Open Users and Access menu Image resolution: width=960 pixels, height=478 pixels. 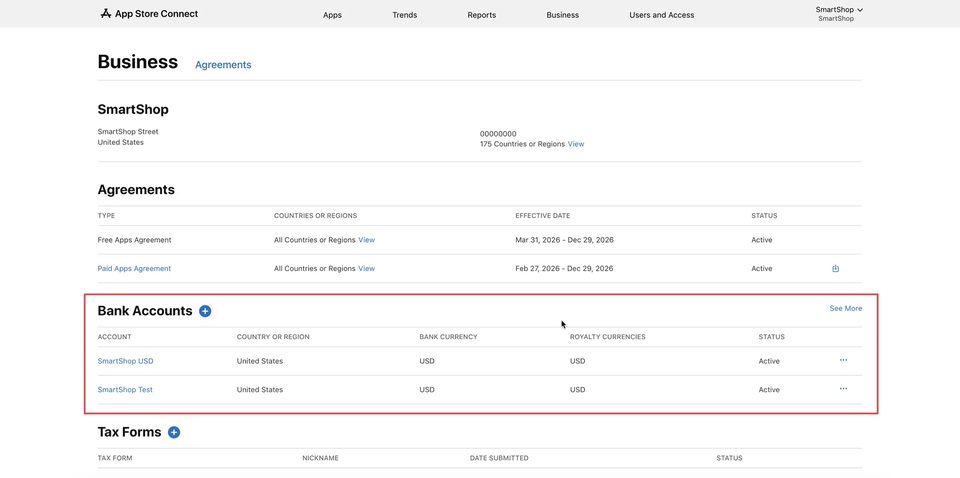point(662,15)
